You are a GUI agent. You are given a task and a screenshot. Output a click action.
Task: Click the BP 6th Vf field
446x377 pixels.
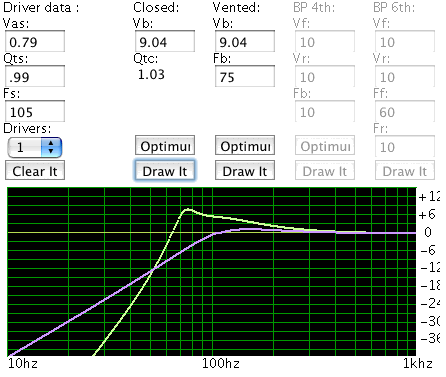pos(405,41)
